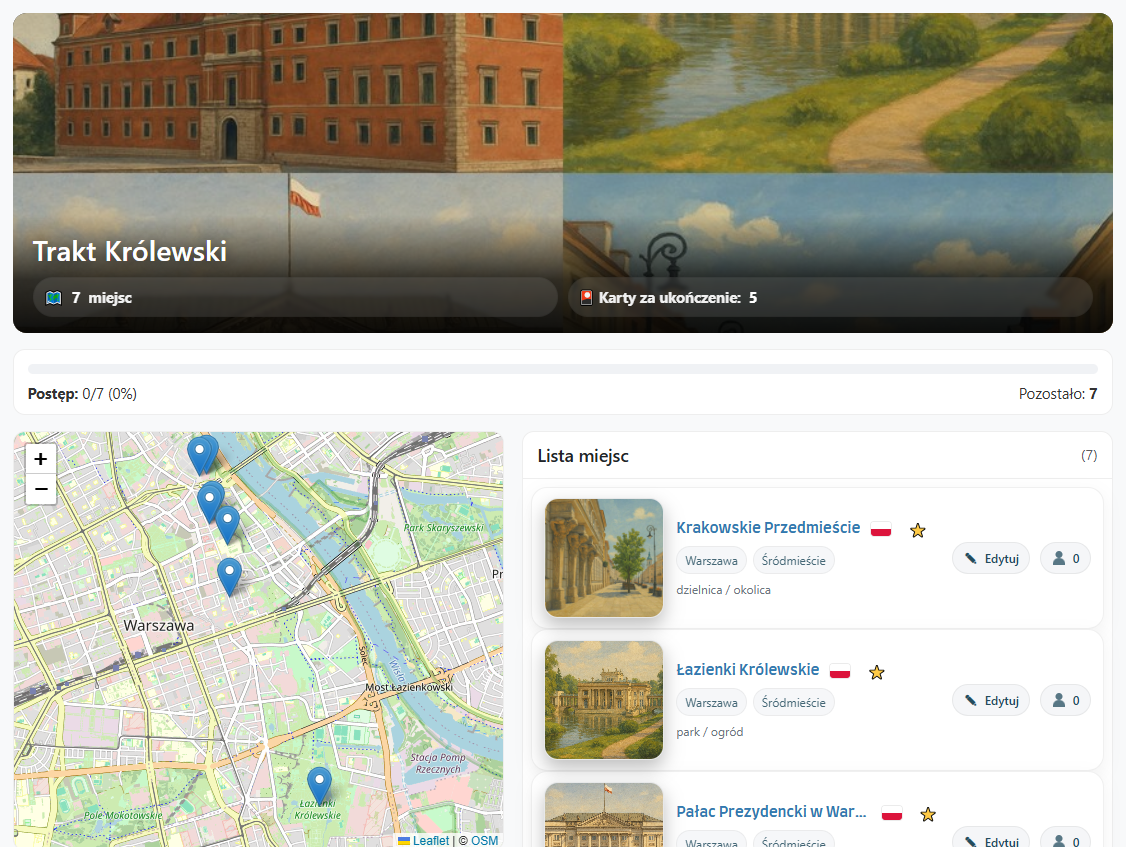Viewport: 1126px width, 847px height.
Task: Zoom in on the map with the plus control
Action: click(x=40, y=459)
